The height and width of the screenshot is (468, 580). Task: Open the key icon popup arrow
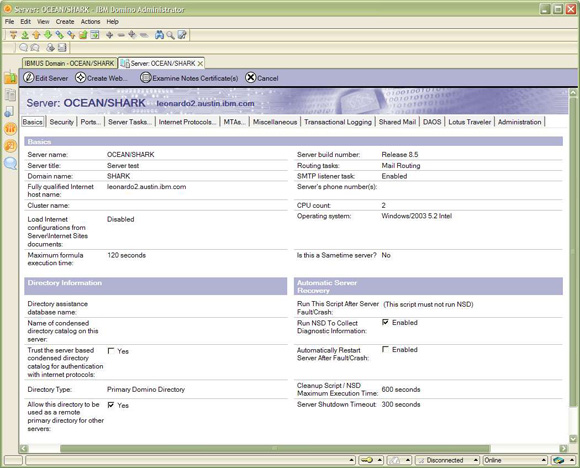380,460
